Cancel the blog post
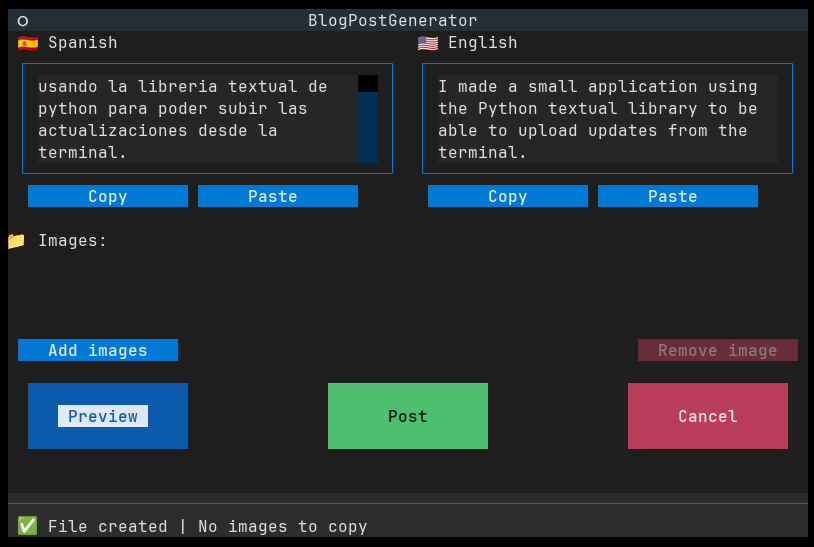This screenshot has height=547, width=814. point(708,416)
